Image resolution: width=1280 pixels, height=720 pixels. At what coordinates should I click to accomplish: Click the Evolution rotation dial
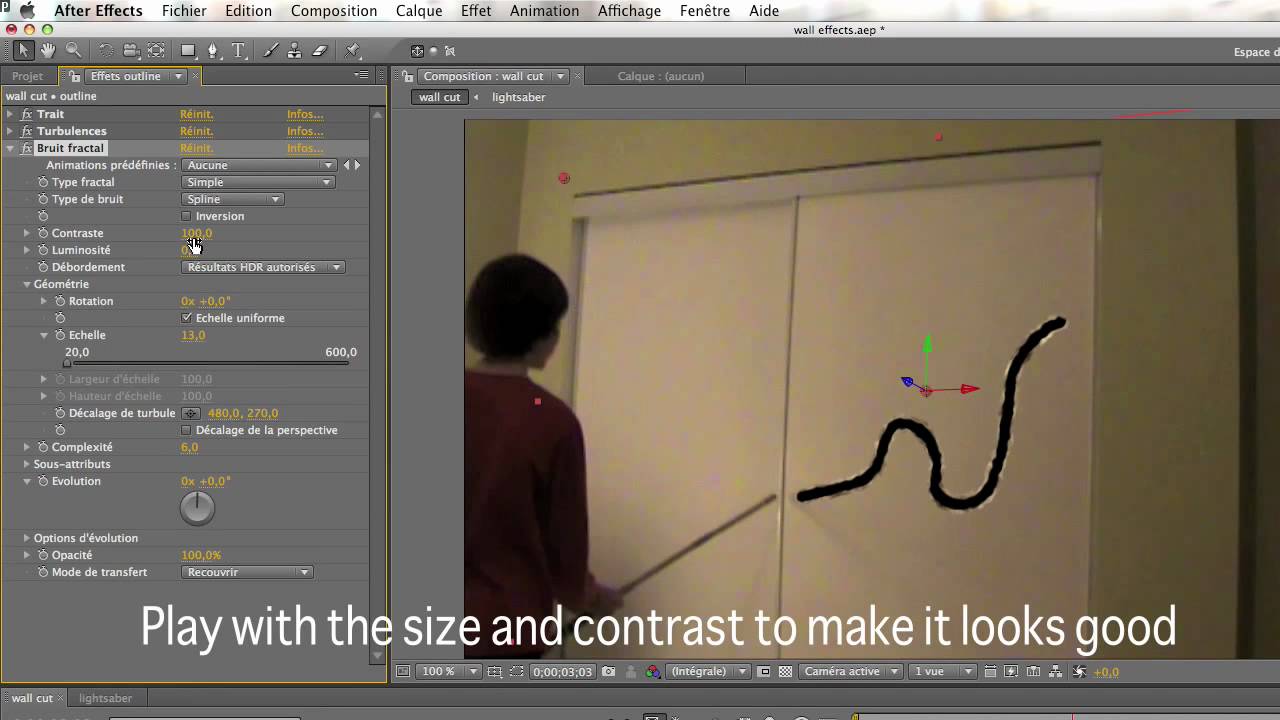coord(197,509)
